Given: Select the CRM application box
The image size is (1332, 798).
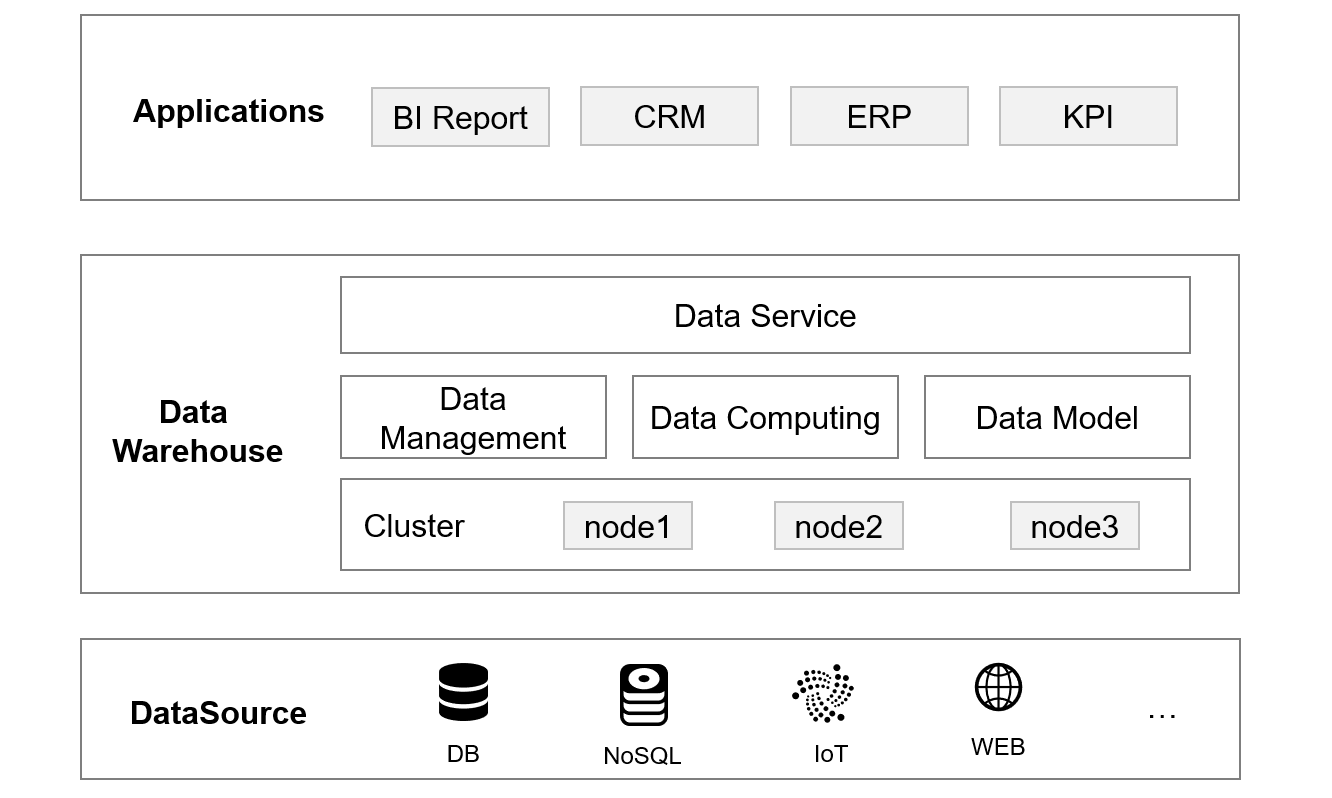Looking at the screenshot, I should click(669, 116).
